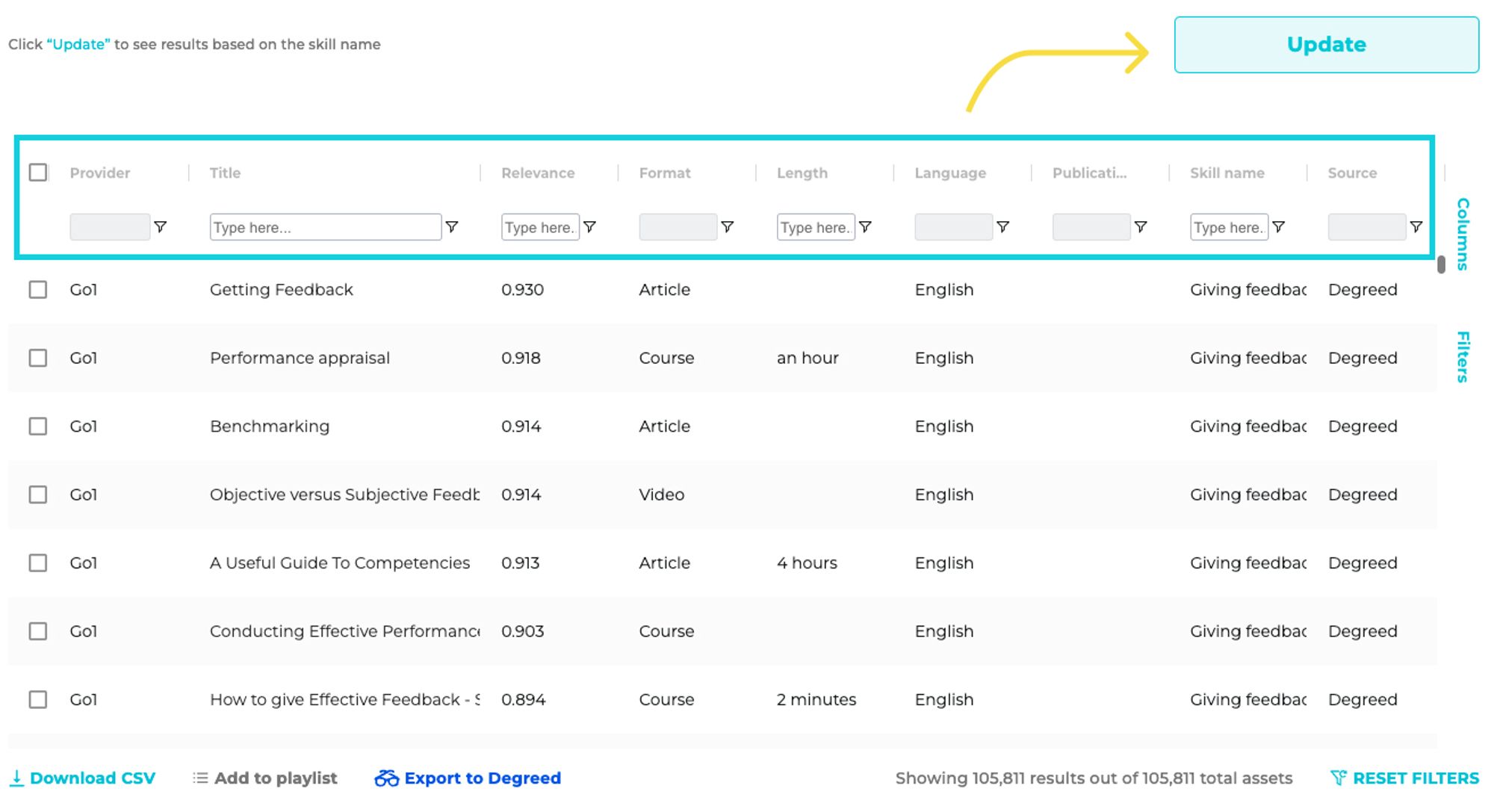Open the Language filter funnel icon
This screenshot has height=812, width=1494.
(1004, 227)
